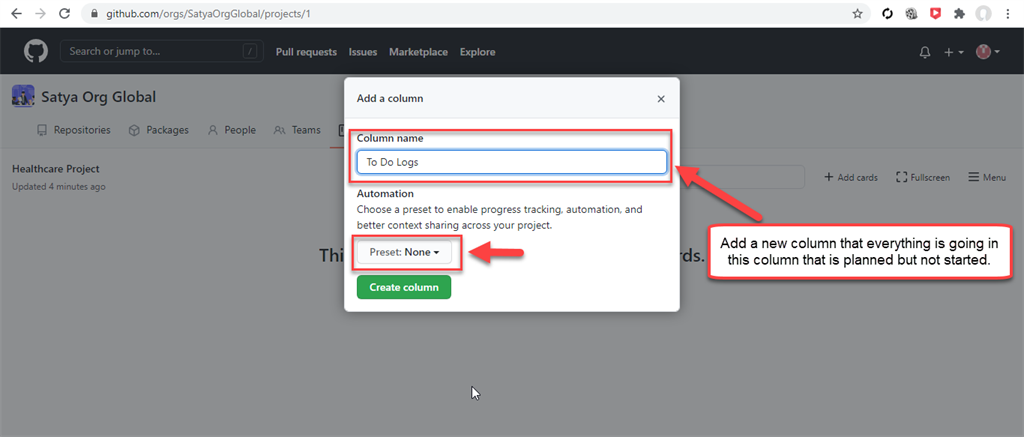Screen dimensions: 1024x437
Task: Click the browser back arrow
Action: pos(16,13)
